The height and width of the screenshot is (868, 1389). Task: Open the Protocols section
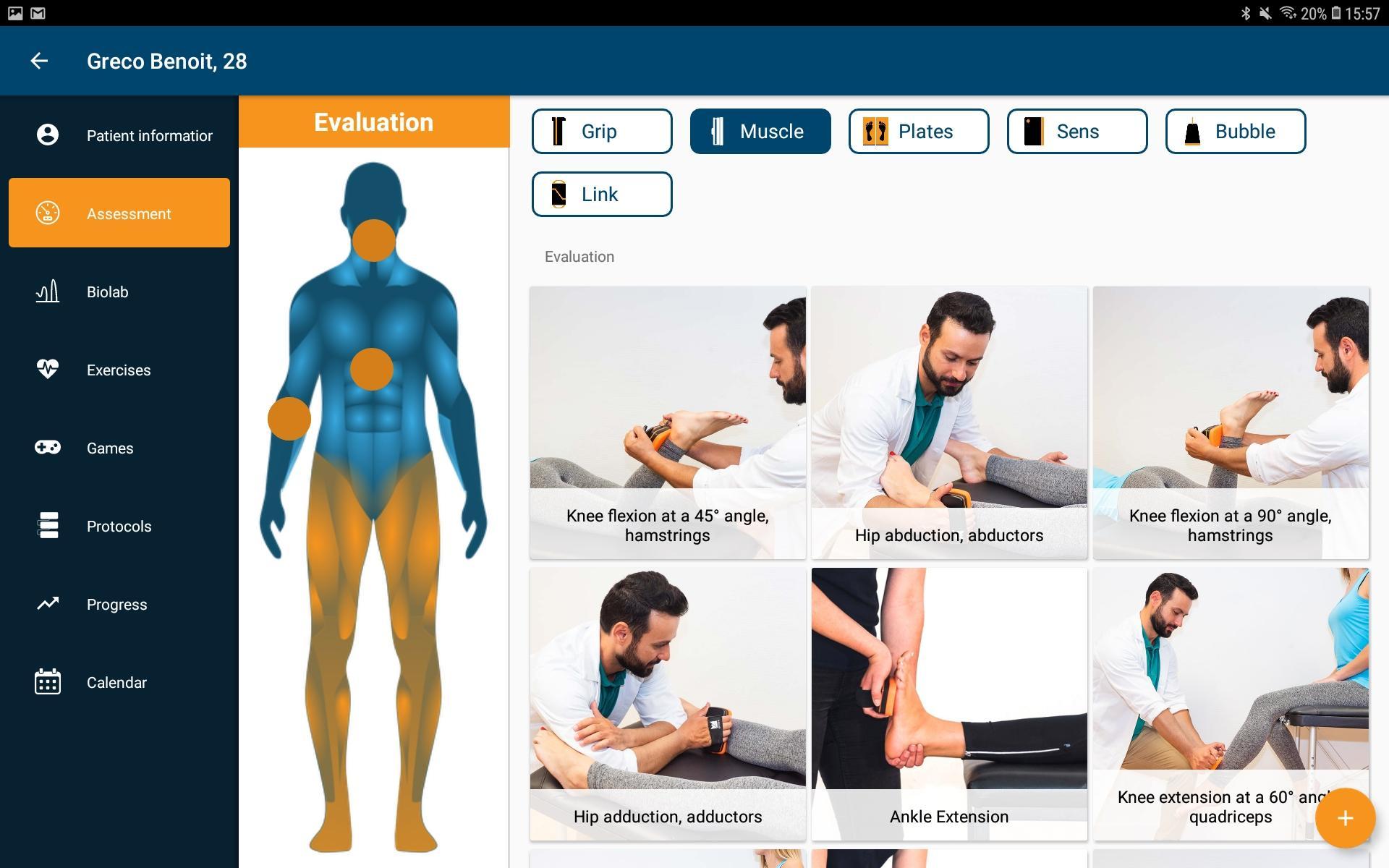119,525
